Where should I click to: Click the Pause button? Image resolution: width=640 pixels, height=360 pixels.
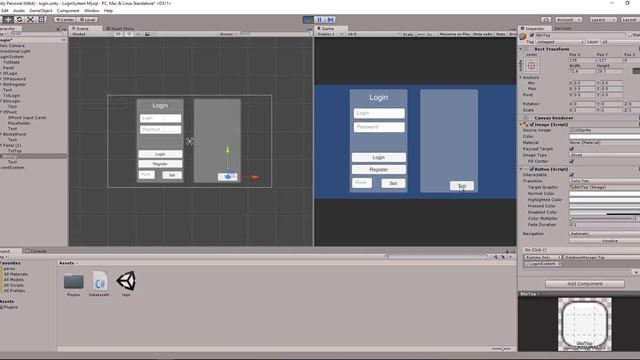319,20
